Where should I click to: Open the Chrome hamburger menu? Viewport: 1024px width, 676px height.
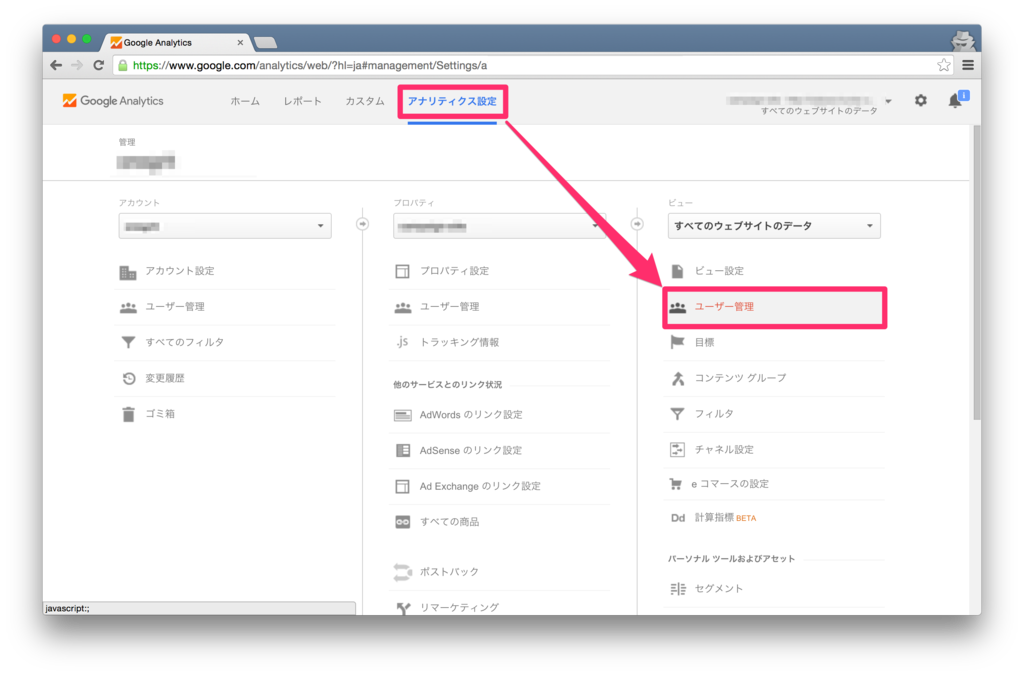(x=968, y=65)
